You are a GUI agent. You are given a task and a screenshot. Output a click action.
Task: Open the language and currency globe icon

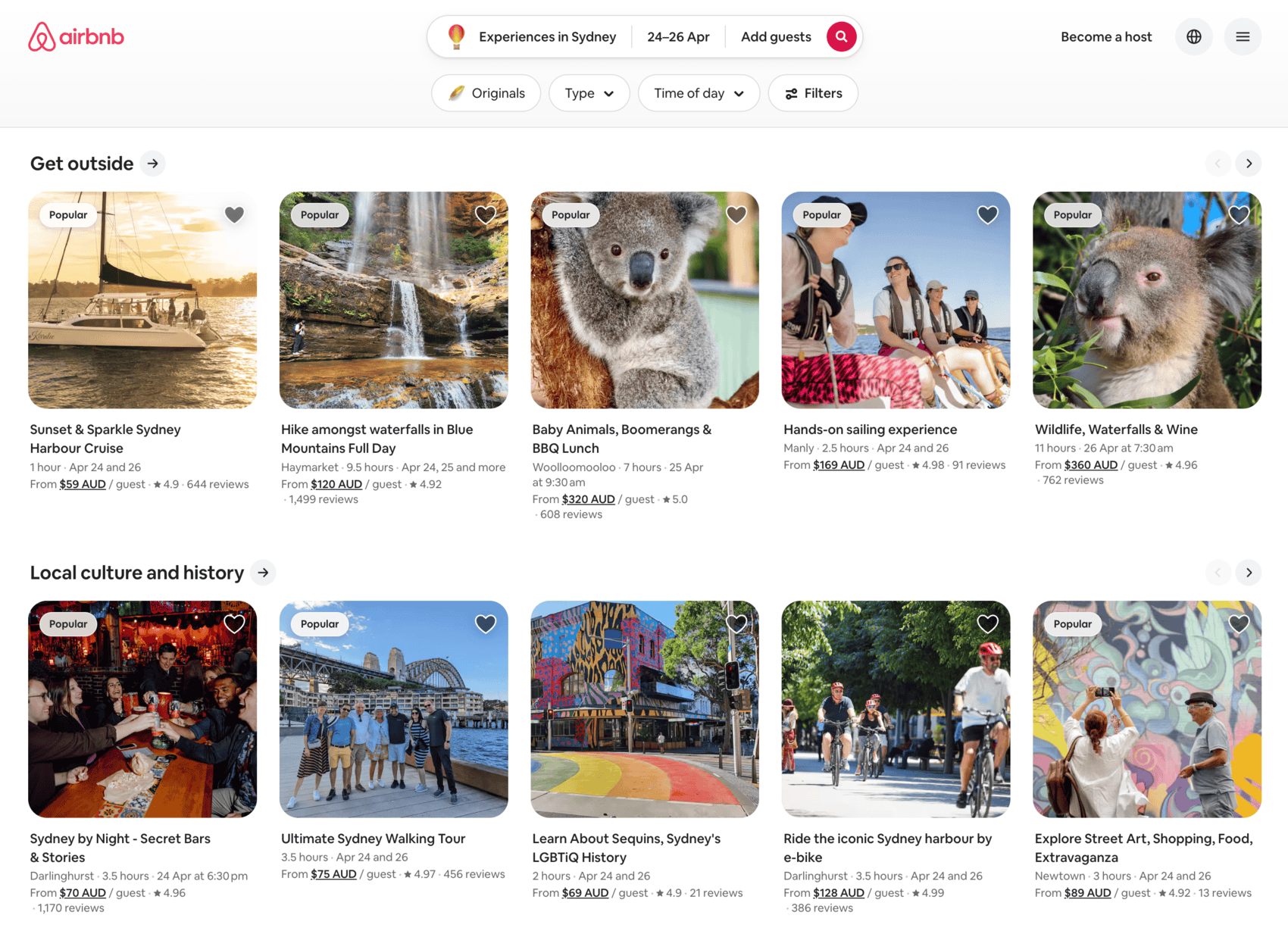pos(1194,36)
